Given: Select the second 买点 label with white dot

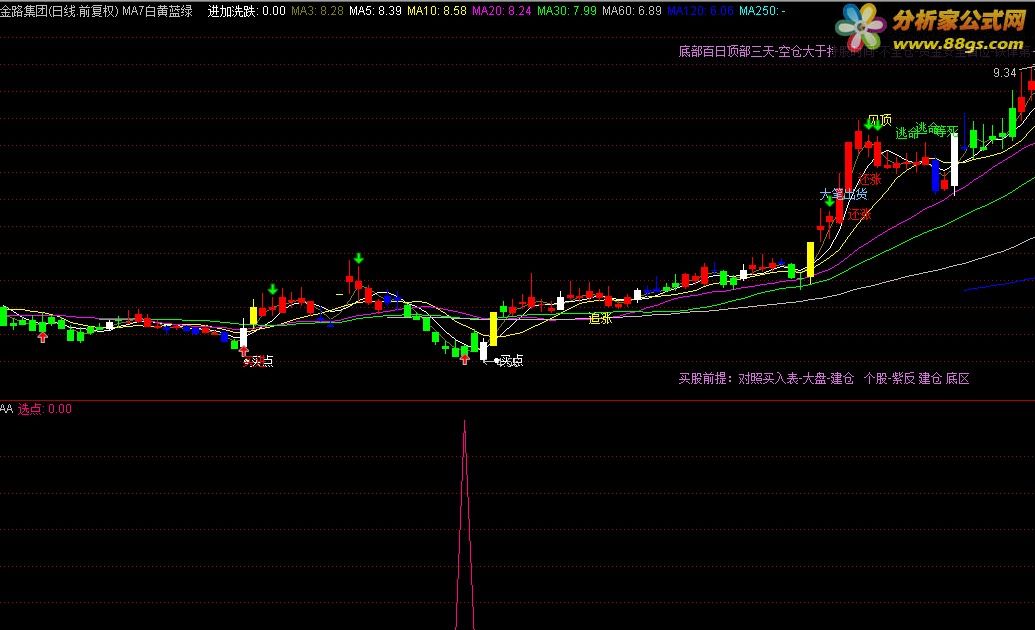Looking at the screenshot, I should point(509,361).
